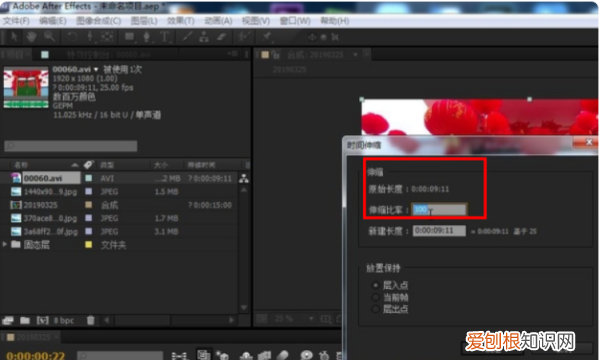Select the 370ace8...0.jpg project item
Image resolution: width=600 pixels, height=360 pixels.
50,218
